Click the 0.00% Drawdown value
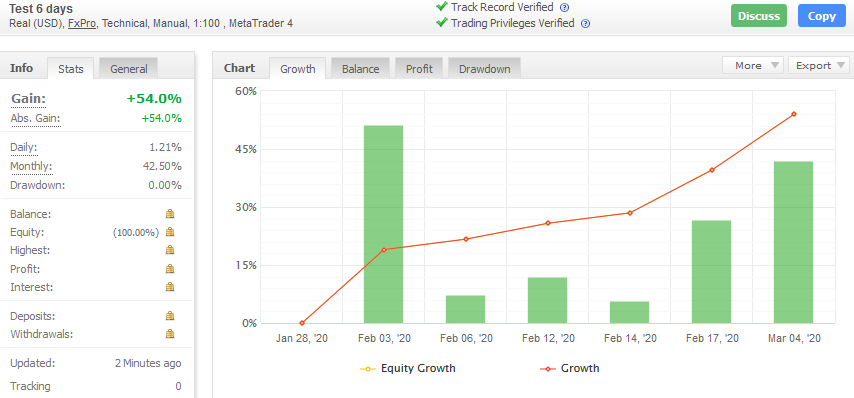 165,185
